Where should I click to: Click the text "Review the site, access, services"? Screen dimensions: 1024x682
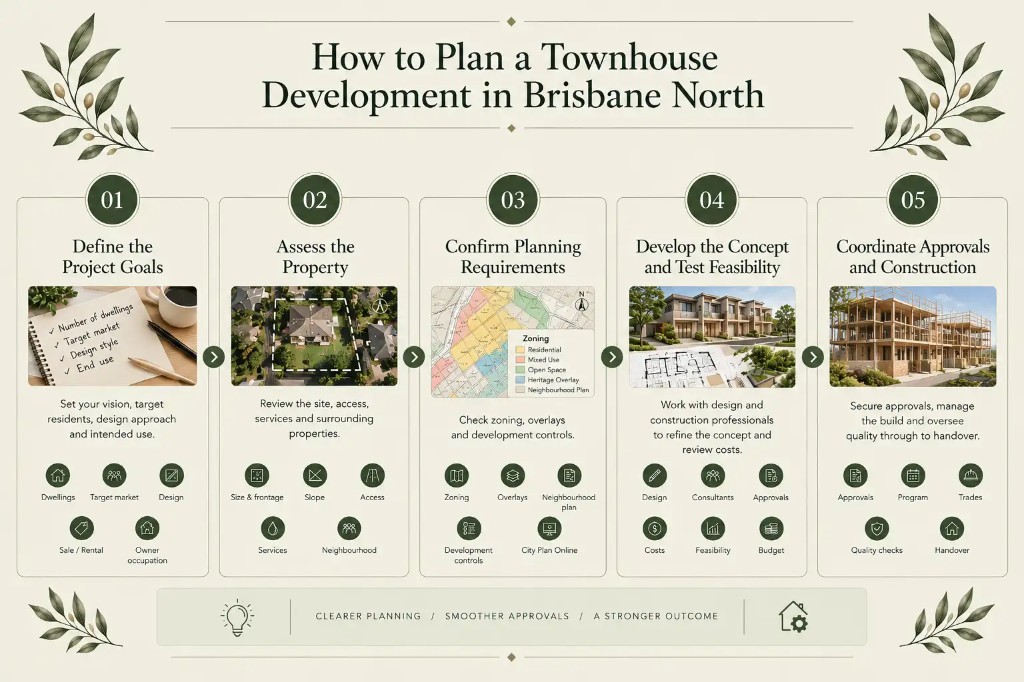coord(314,418)
